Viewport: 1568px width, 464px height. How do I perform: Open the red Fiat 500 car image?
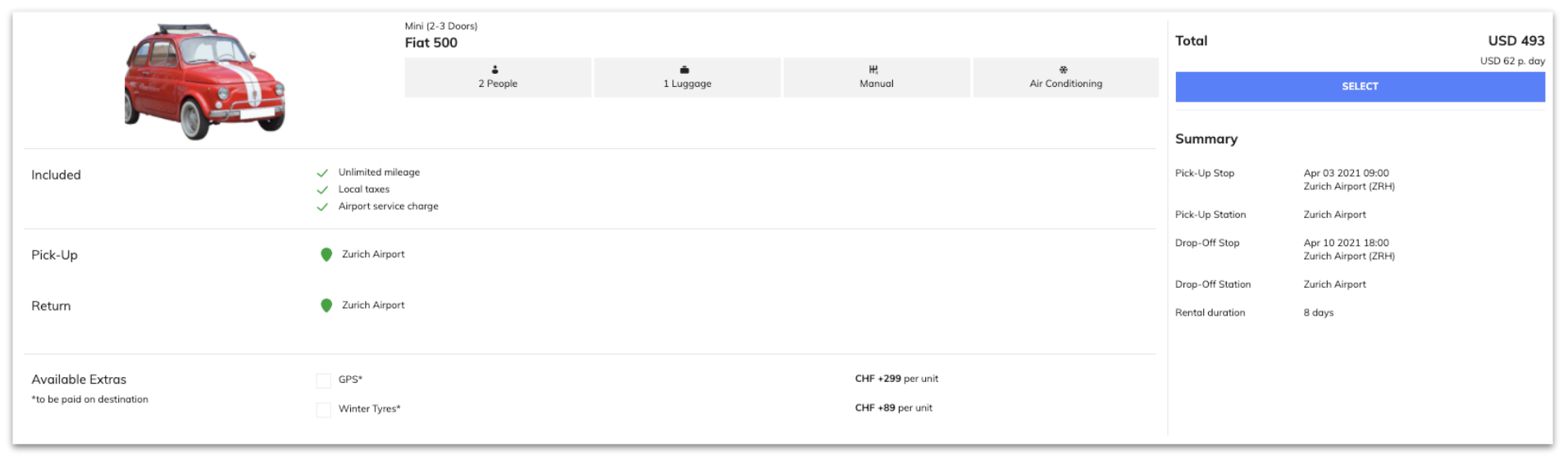[x=204, y=81]
